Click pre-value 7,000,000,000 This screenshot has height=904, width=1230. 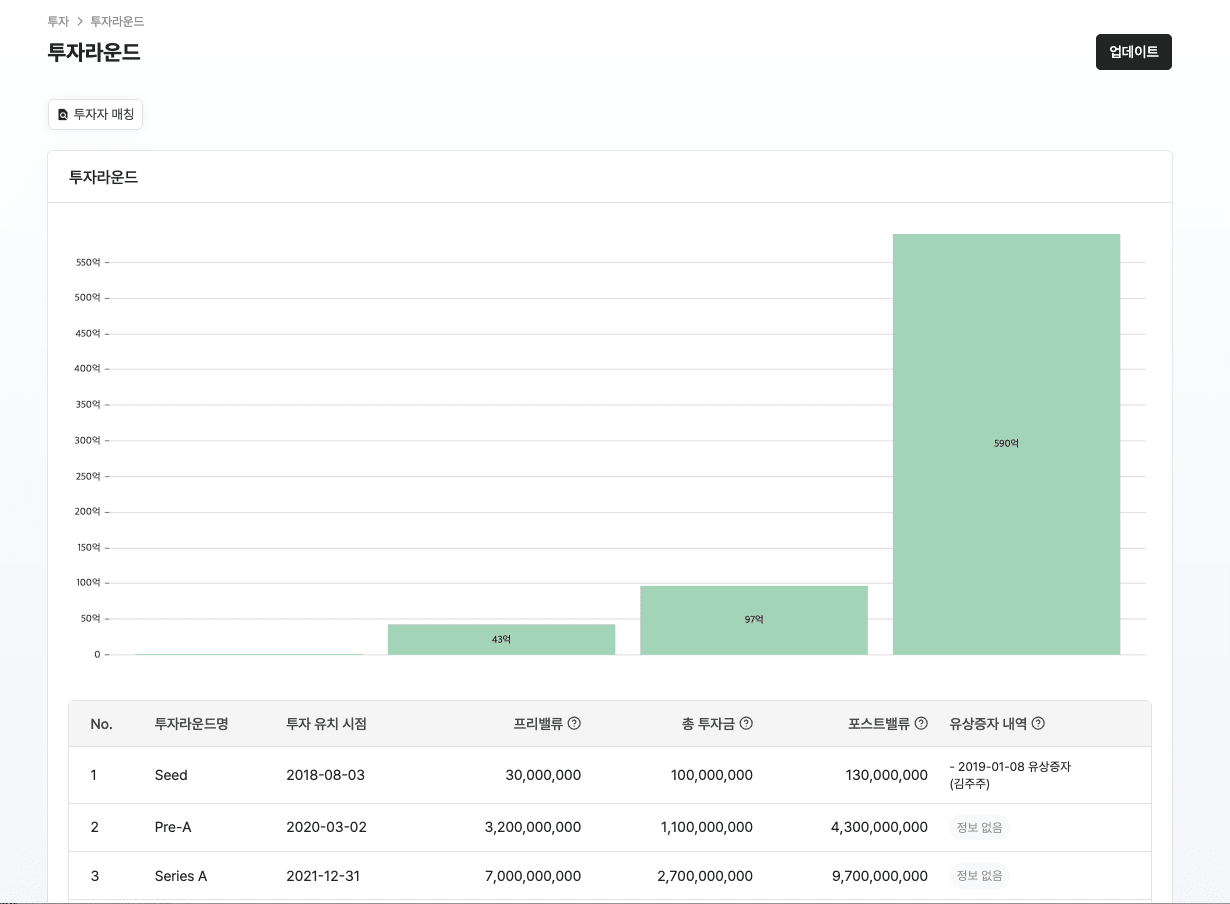pos(532,876)
